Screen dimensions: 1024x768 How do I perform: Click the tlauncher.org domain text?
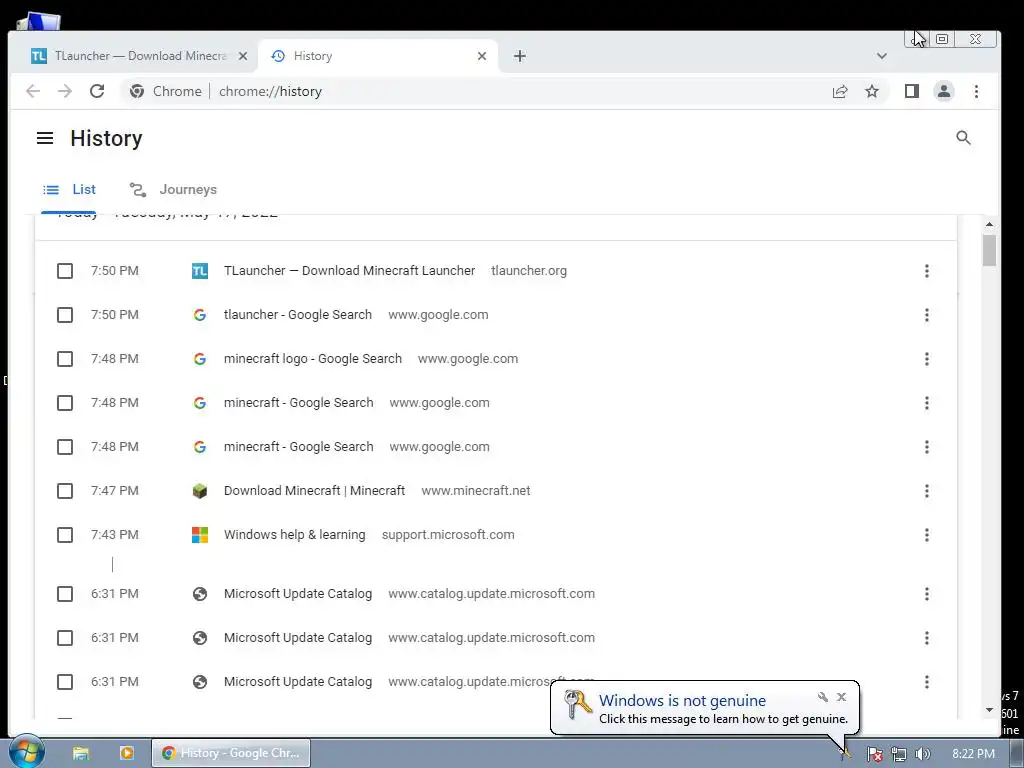(529, 271)
